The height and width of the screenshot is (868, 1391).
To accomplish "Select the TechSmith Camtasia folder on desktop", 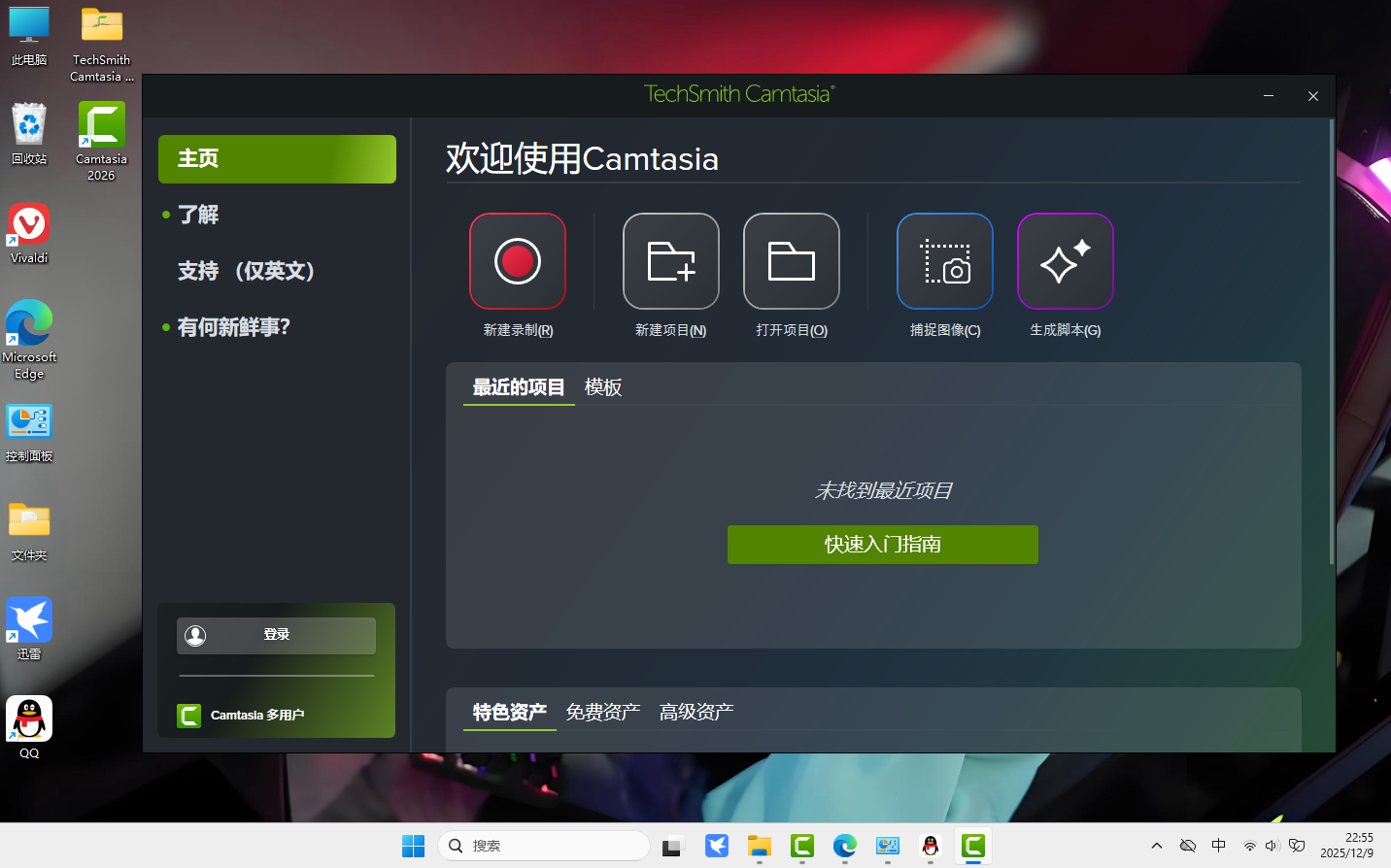I will coord(102,45).
